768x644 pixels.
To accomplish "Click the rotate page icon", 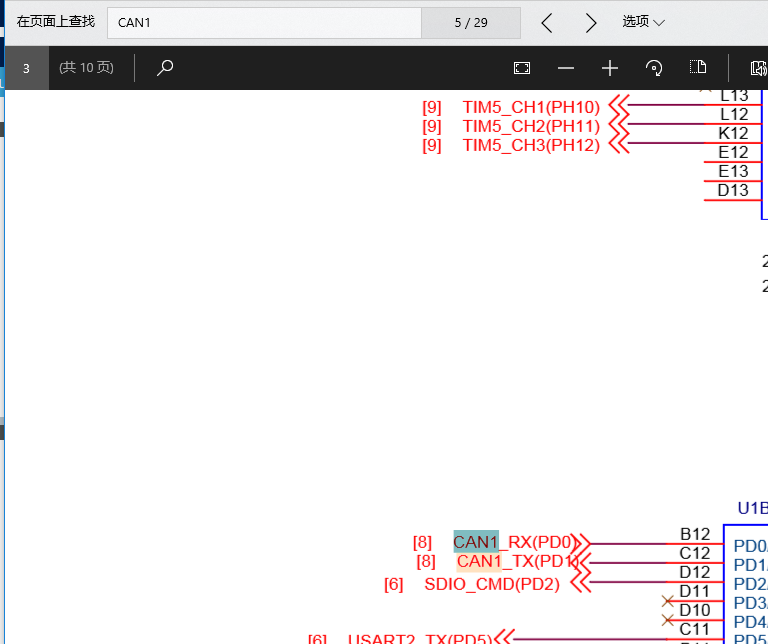I will tap(654, 68).
